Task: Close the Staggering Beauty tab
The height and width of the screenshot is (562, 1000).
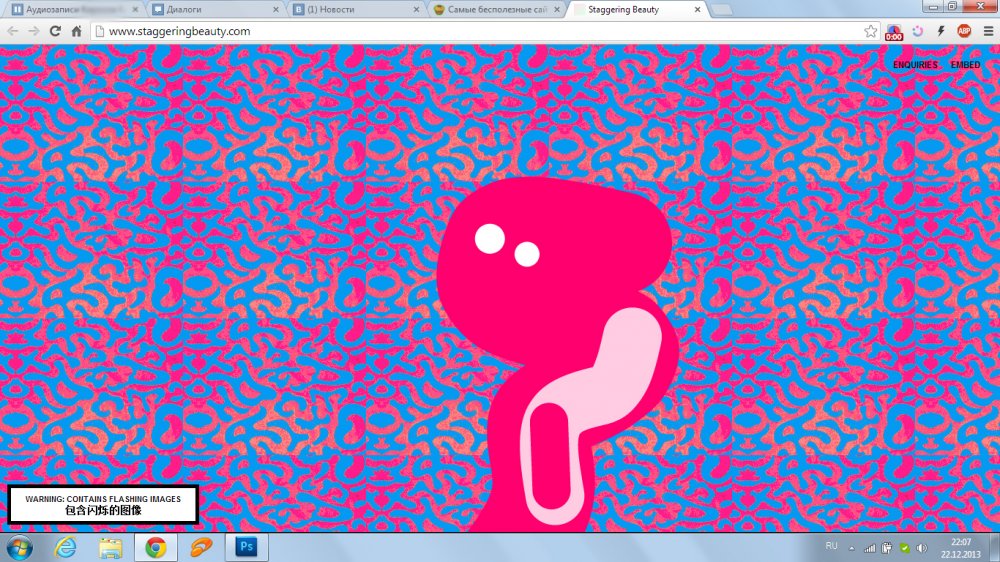Action: [x=700, y=9]
